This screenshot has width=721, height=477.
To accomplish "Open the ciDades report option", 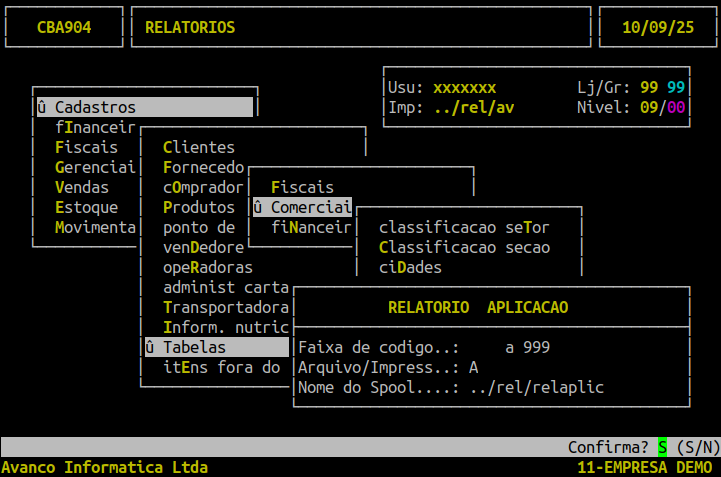I will 410,267.
